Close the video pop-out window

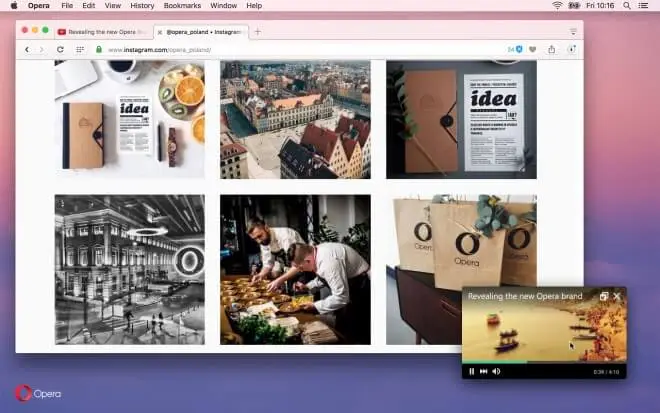click(x=617, y=296)
